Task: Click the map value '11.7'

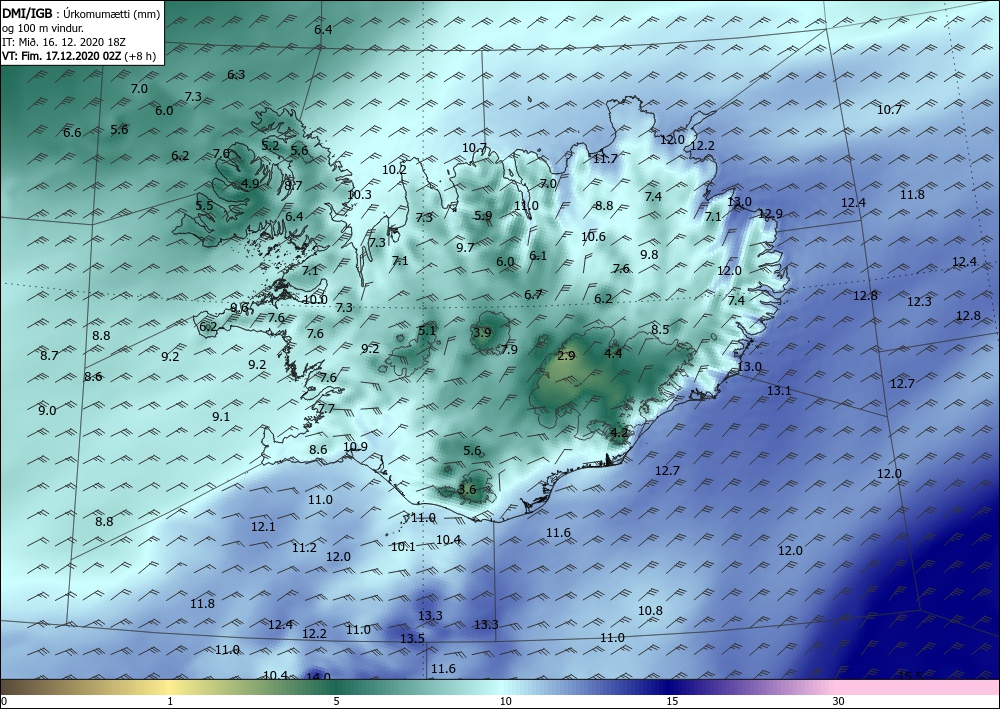Action: (x=605, y=159)
